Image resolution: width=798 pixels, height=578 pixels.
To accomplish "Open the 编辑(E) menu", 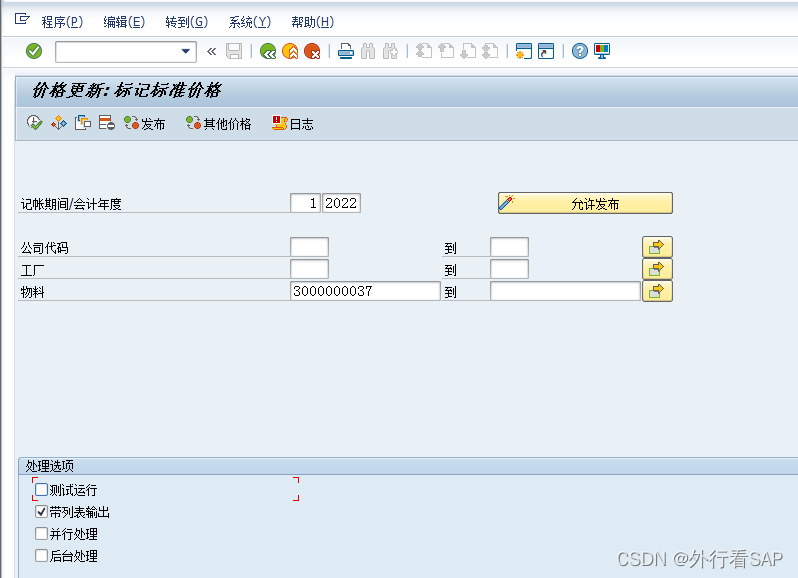I will [124, 22].
